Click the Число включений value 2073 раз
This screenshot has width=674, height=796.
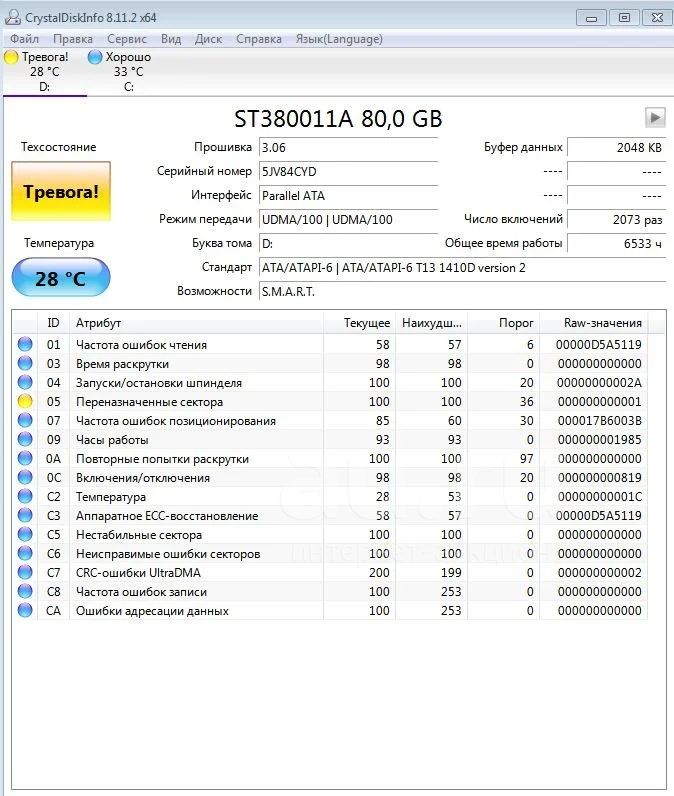(617, 219)
